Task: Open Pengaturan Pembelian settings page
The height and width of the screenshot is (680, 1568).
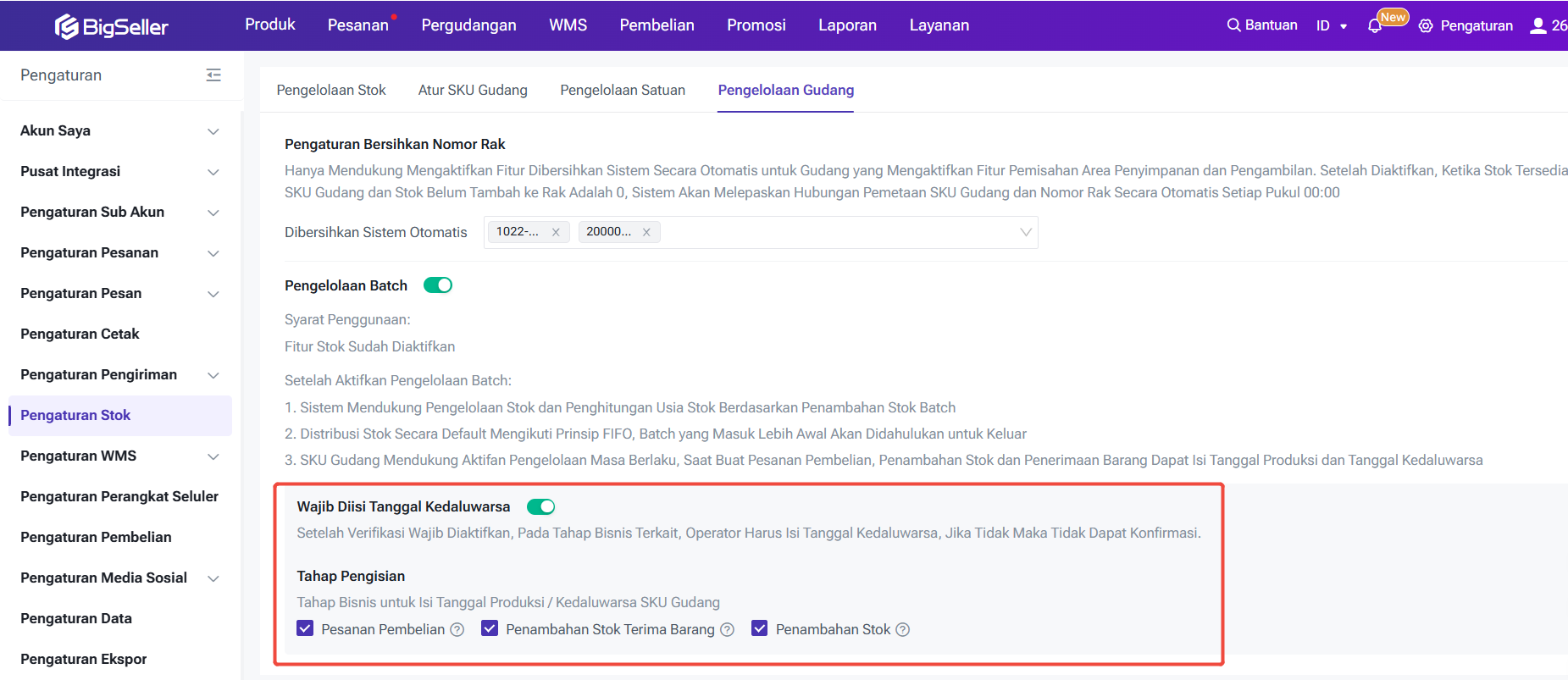Action: [96, 537]
